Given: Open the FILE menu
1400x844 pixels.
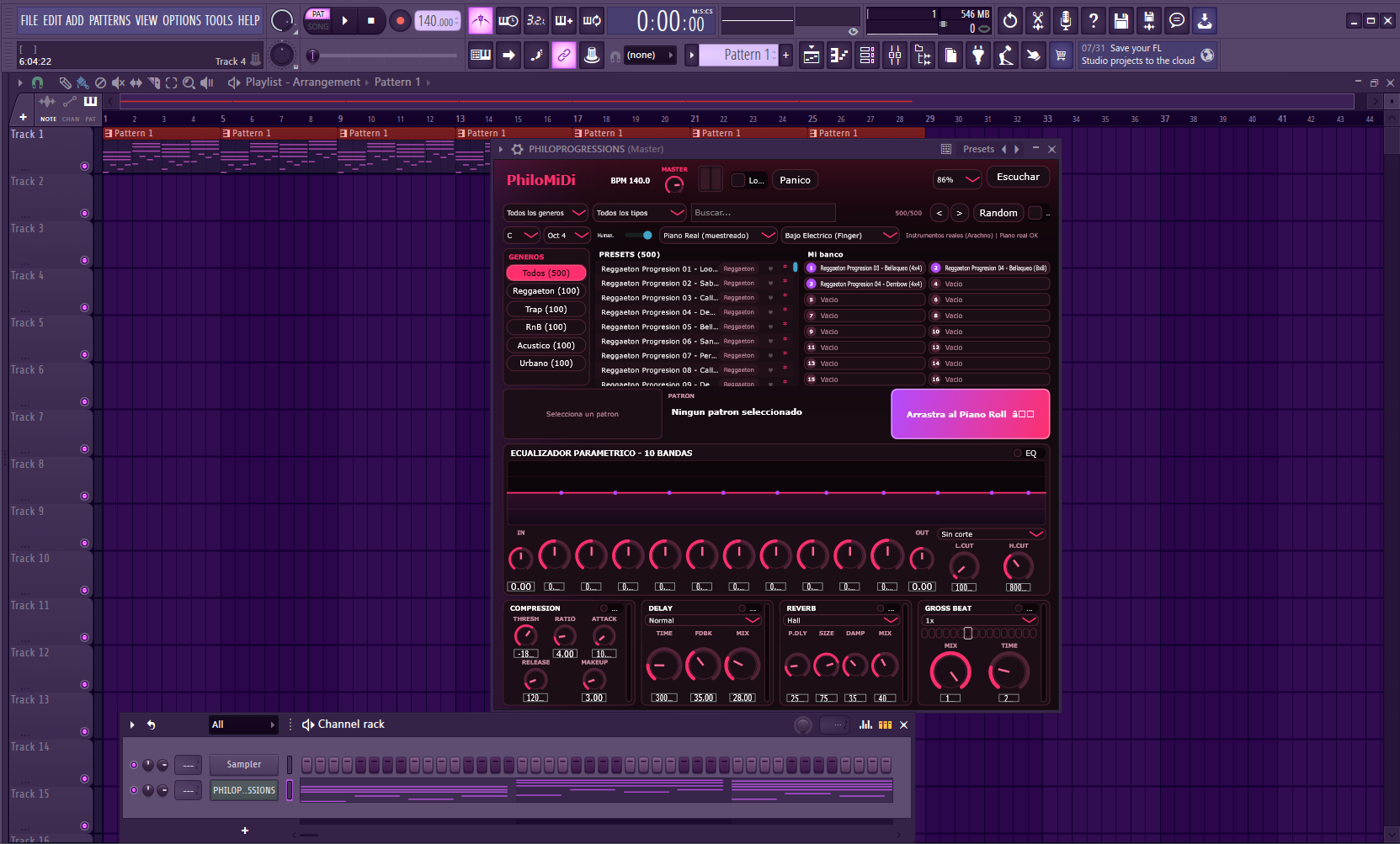Looking at the screenshot, I should tap(29, 20).
